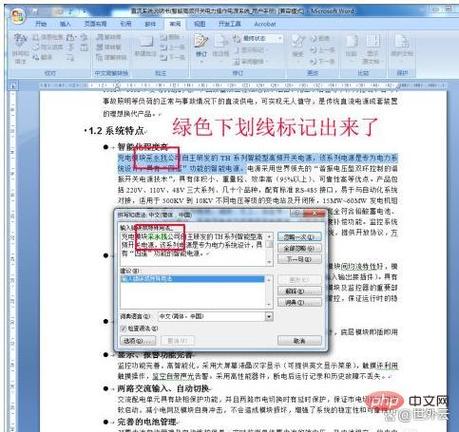459x432 pixels.
Task: Click 拒绝 reject change in 更改 group
Action: [320, 39]
